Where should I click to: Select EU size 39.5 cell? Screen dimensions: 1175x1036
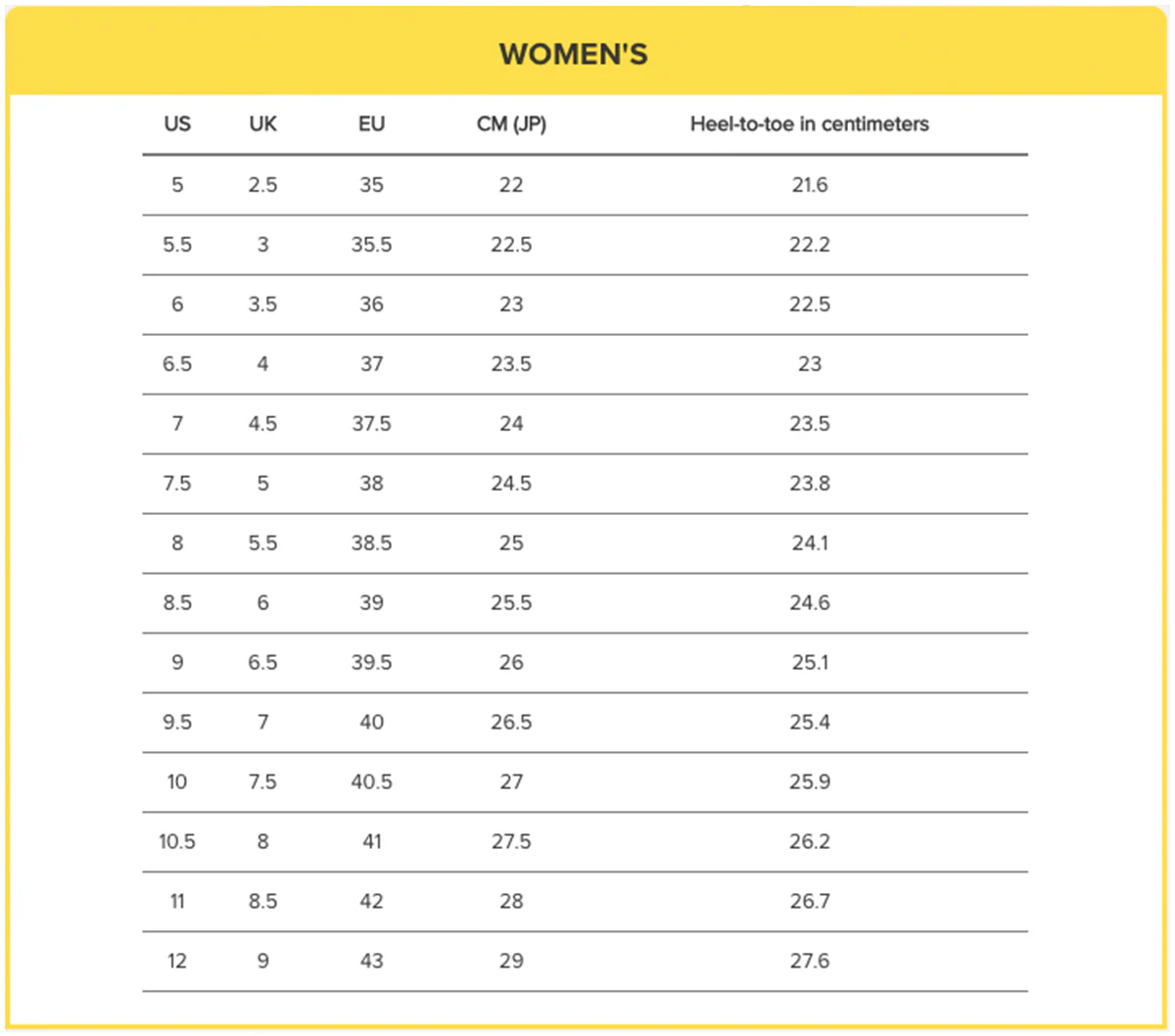371,663
